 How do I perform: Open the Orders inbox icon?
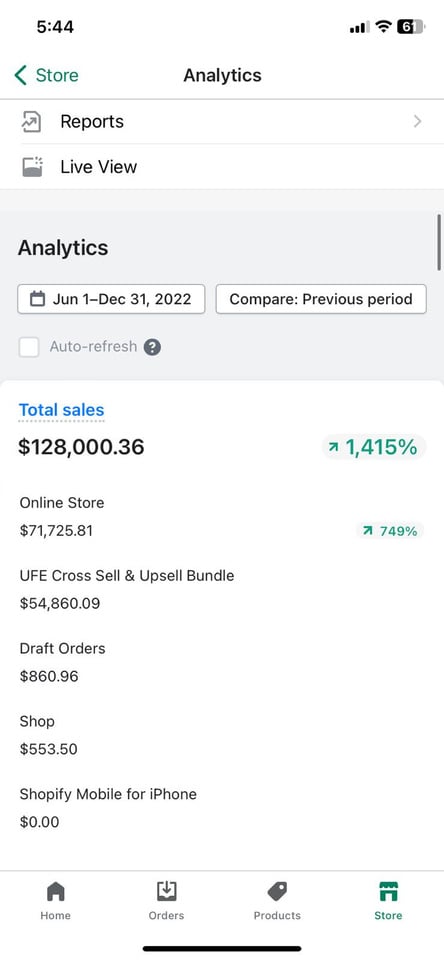(x=167, y=891)
